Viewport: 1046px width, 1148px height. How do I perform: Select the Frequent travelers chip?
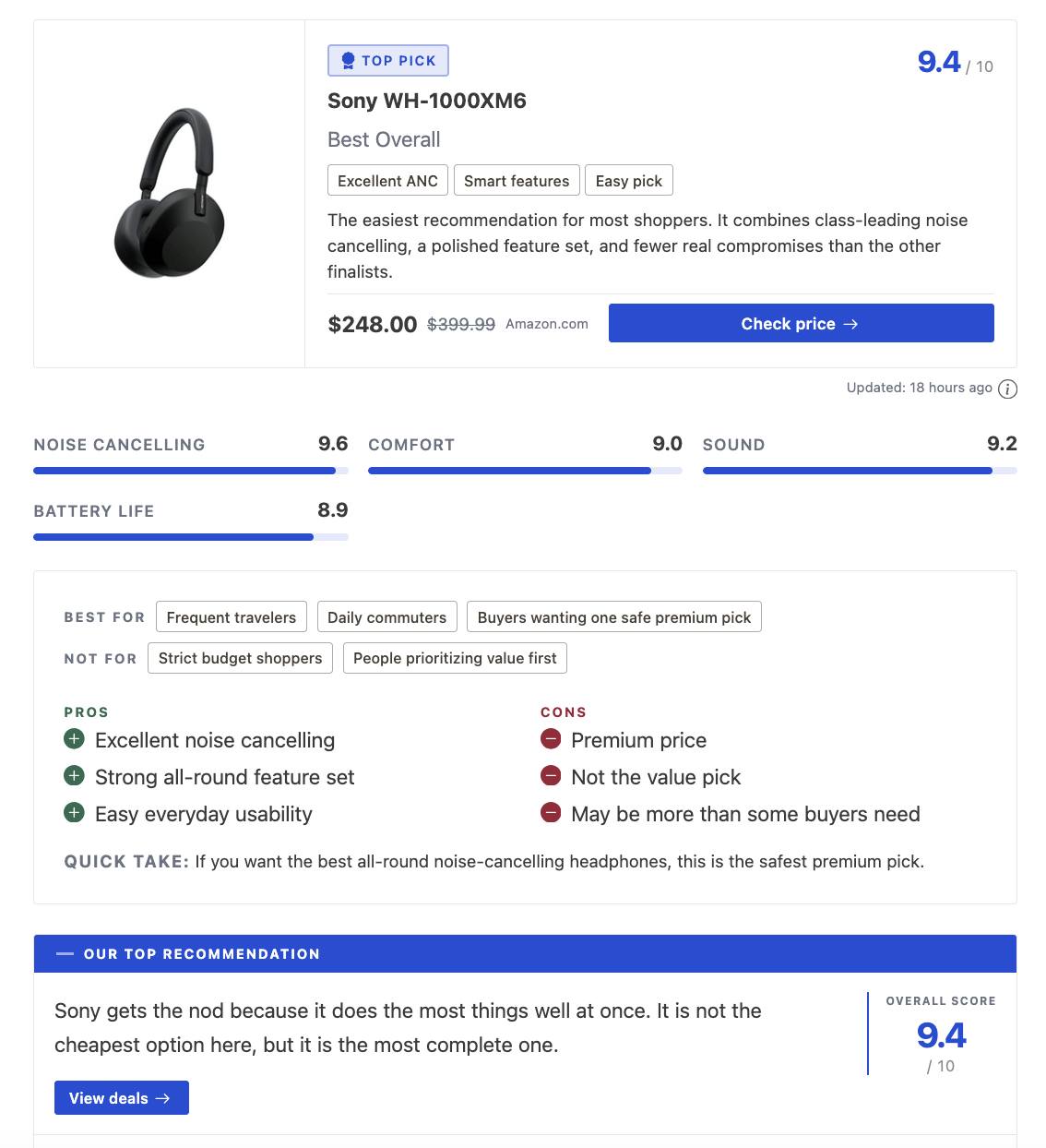[232, 616]
